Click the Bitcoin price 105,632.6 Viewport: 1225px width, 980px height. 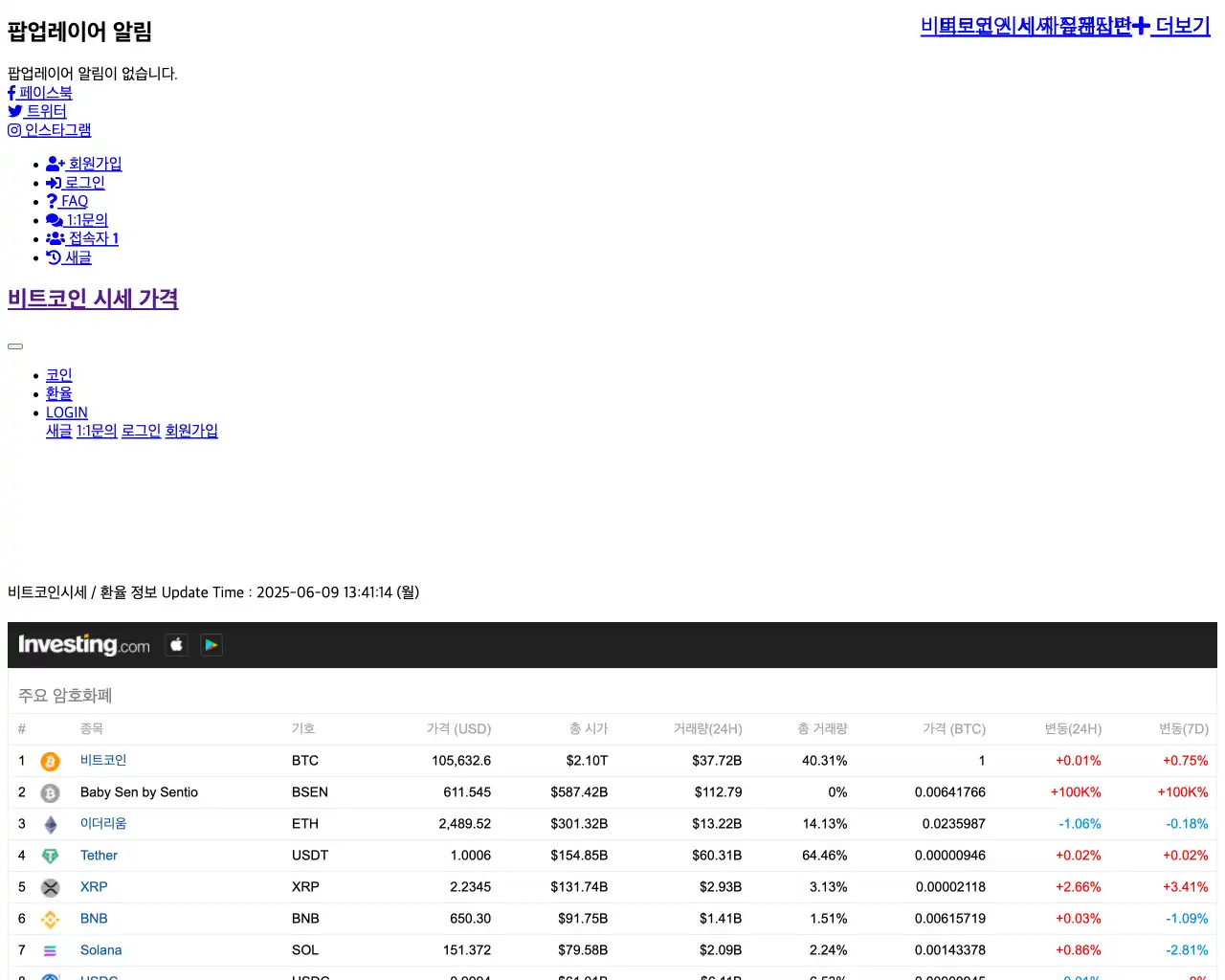point(461,761)
